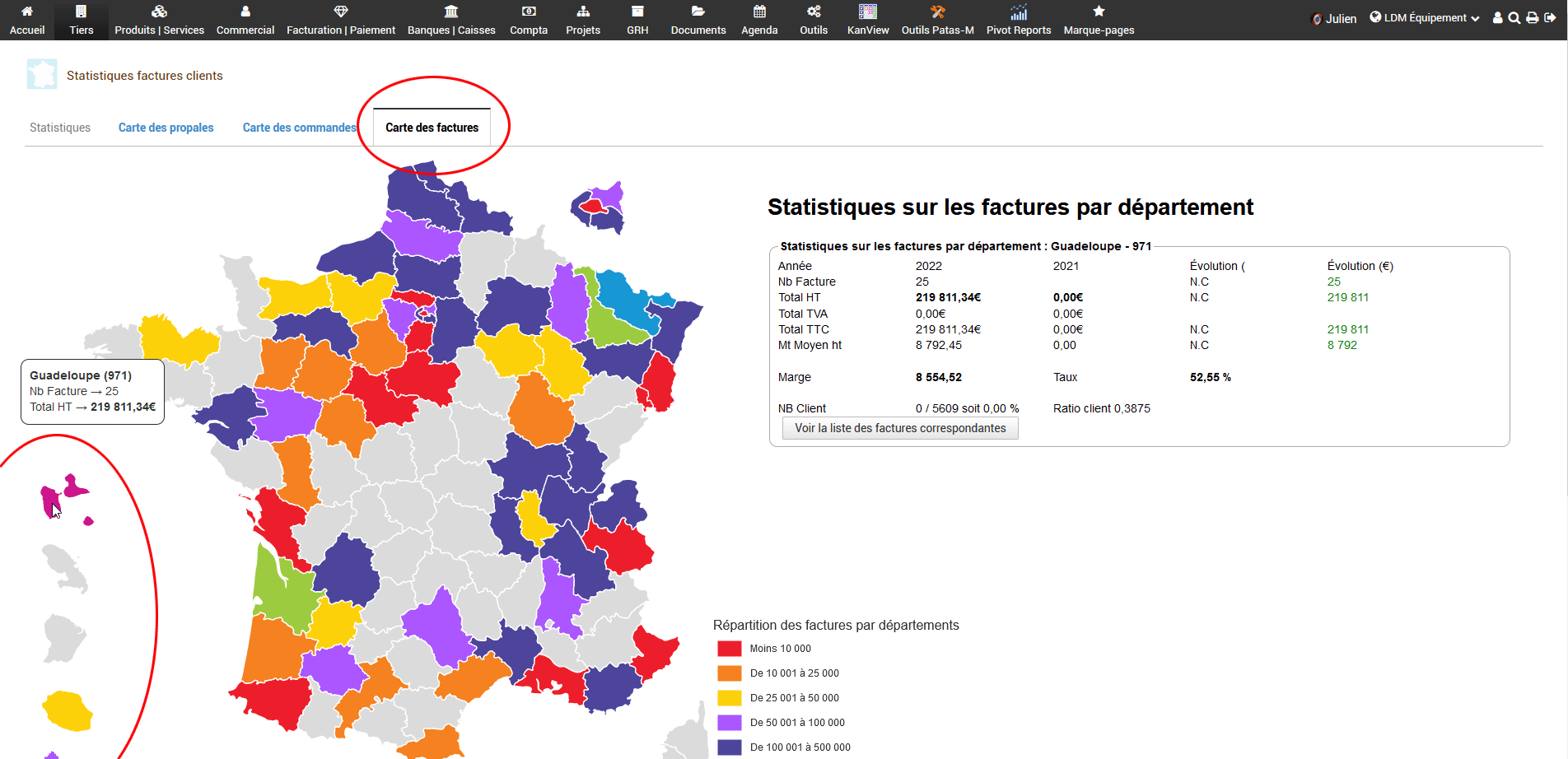Screen dimensions: 1568x759
Task: Open the Julien user menu
Action: (x=1334, y=19)
